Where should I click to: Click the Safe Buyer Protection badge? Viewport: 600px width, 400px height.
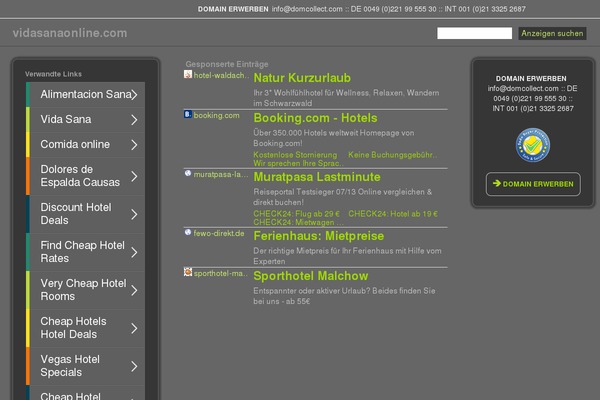[x=533, y=145]
